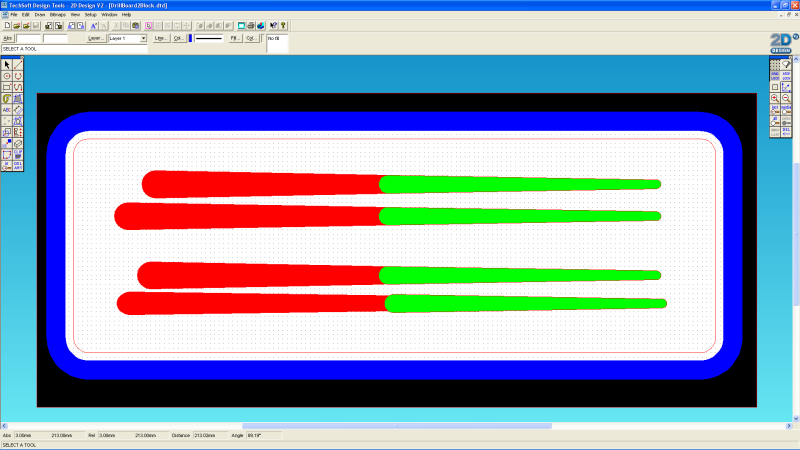Open the File menu
800x450 pixels.
click(x=14, y=15)
